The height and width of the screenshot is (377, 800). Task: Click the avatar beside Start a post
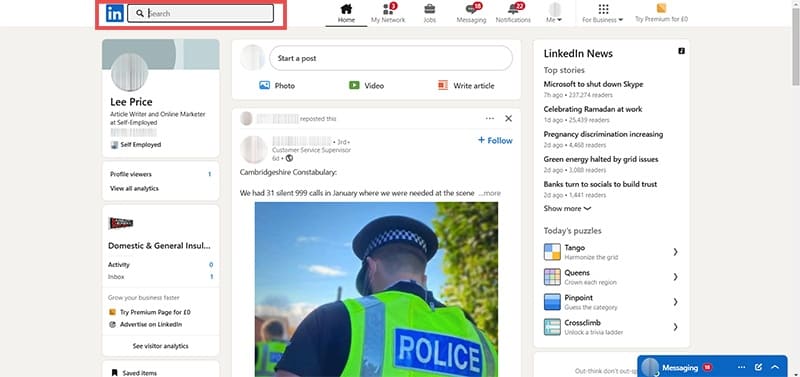pyautogui.click(x=253, y=58)
